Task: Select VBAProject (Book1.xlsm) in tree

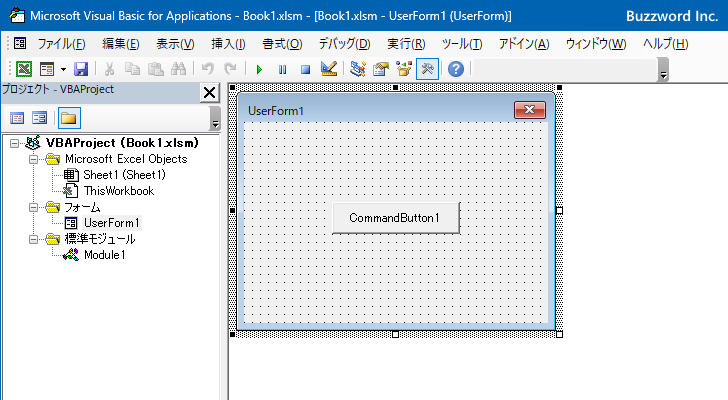Action: [122, 143]
